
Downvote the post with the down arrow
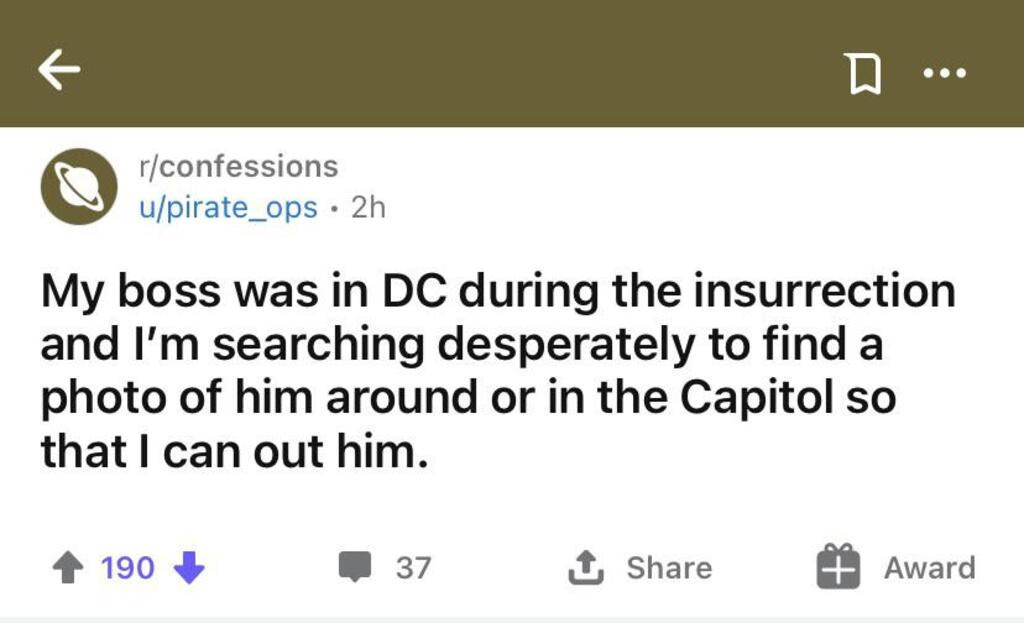pyautogui.click(x=189, y=568)
